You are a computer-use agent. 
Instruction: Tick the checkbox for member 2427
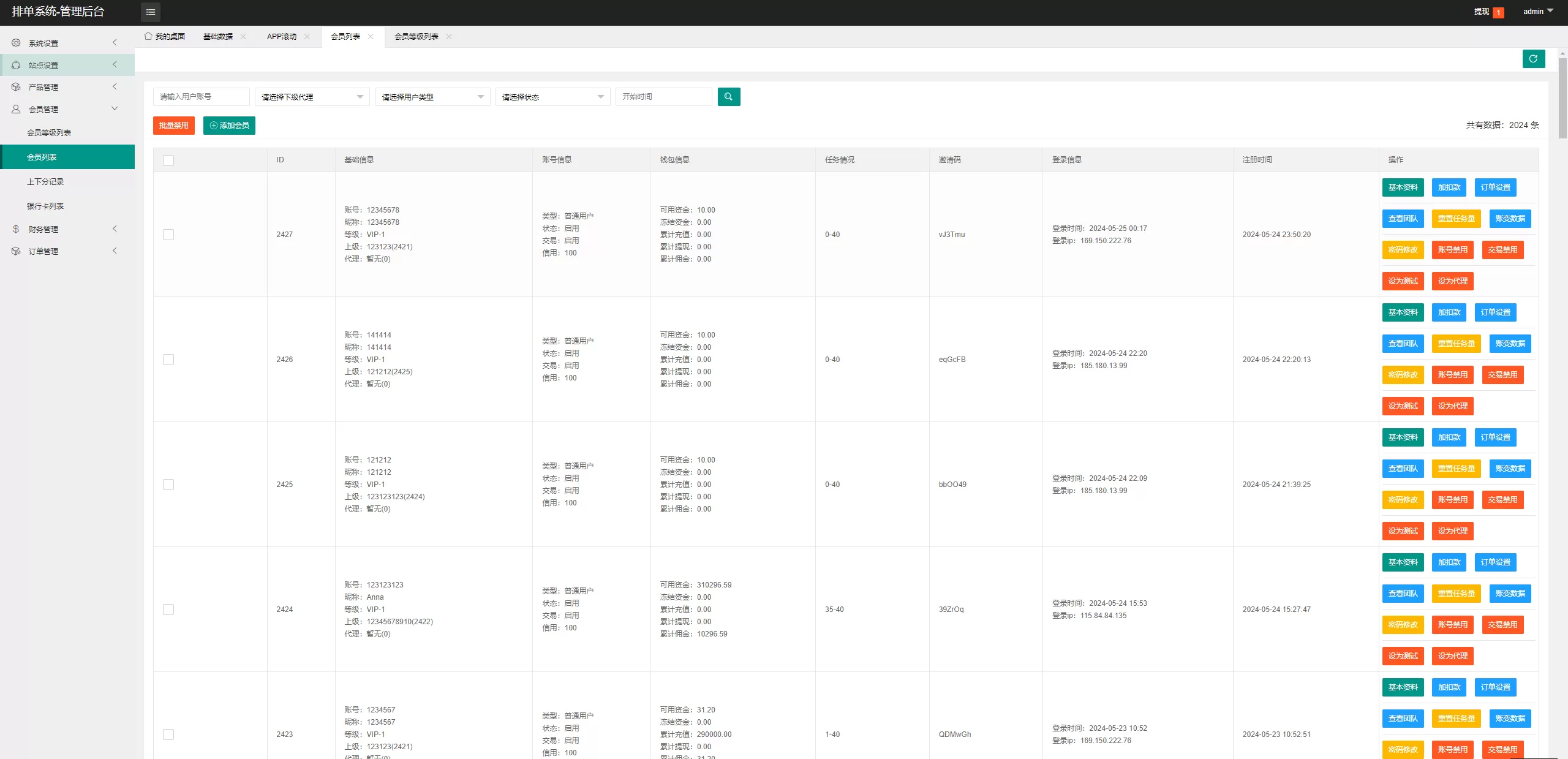click(168, 235)
